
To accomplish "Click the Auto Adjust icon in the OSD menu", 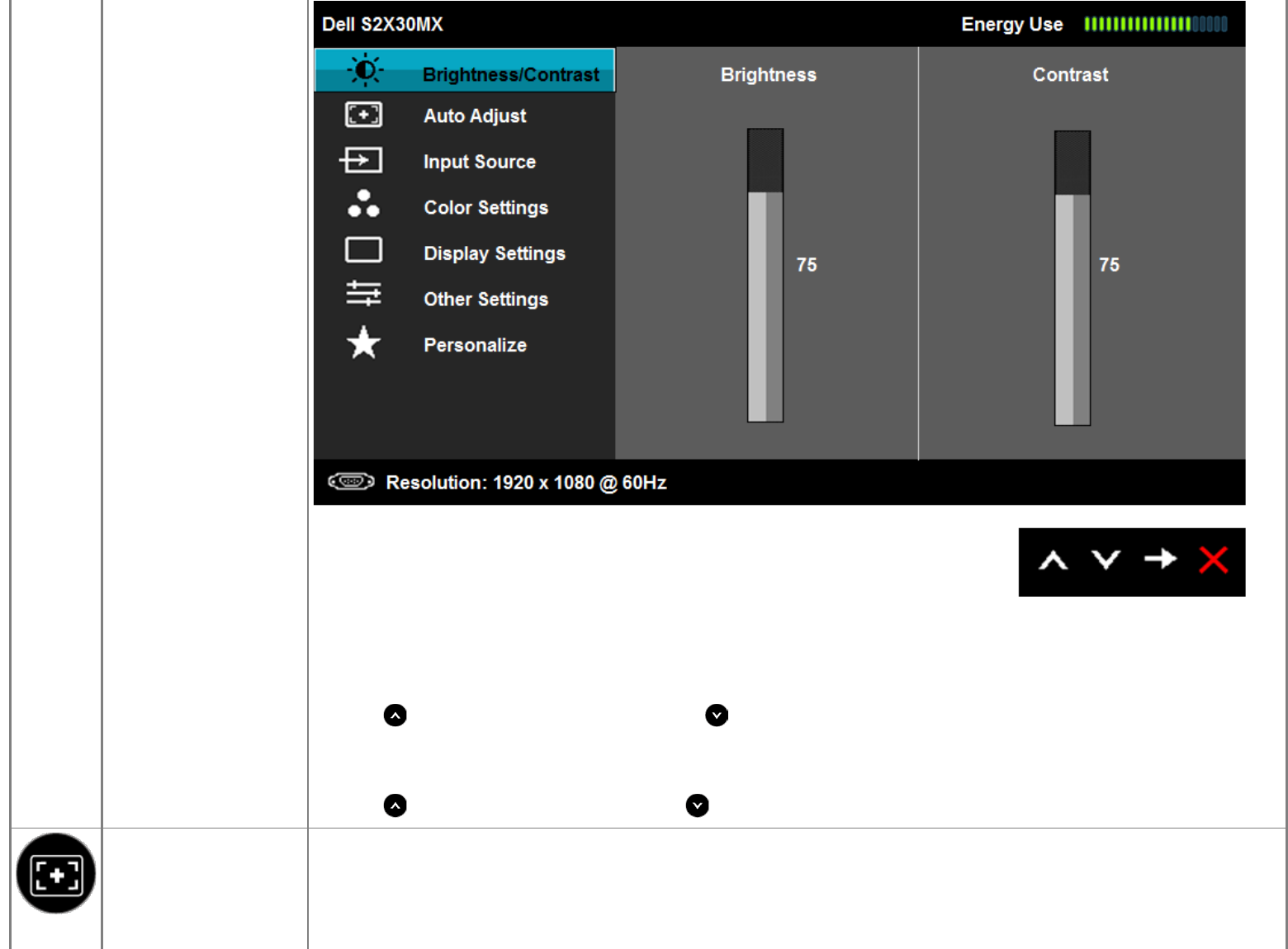I will coord(363,115).
